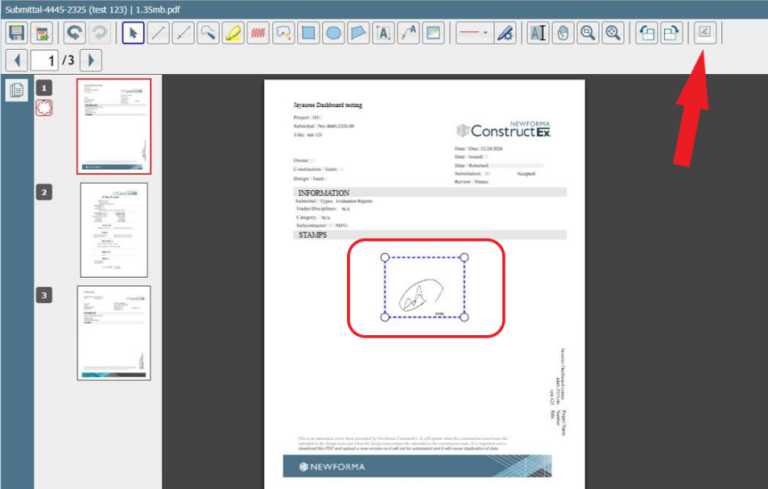Click the page number input field
Viewport: 768px width, 489px height.
coord(45,60)
